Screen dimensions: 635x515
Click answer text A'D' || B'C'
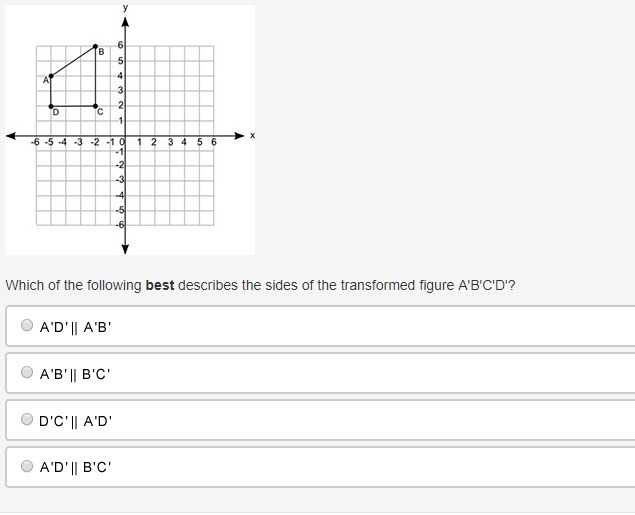pyautogui.click(x=75, y=467)
